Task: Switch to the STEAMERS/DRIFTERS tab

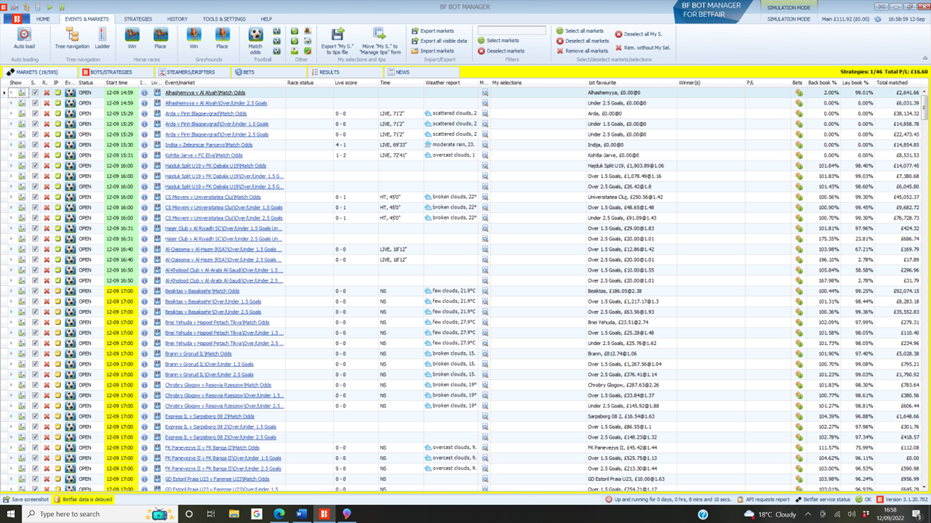Action: point(191,72)
